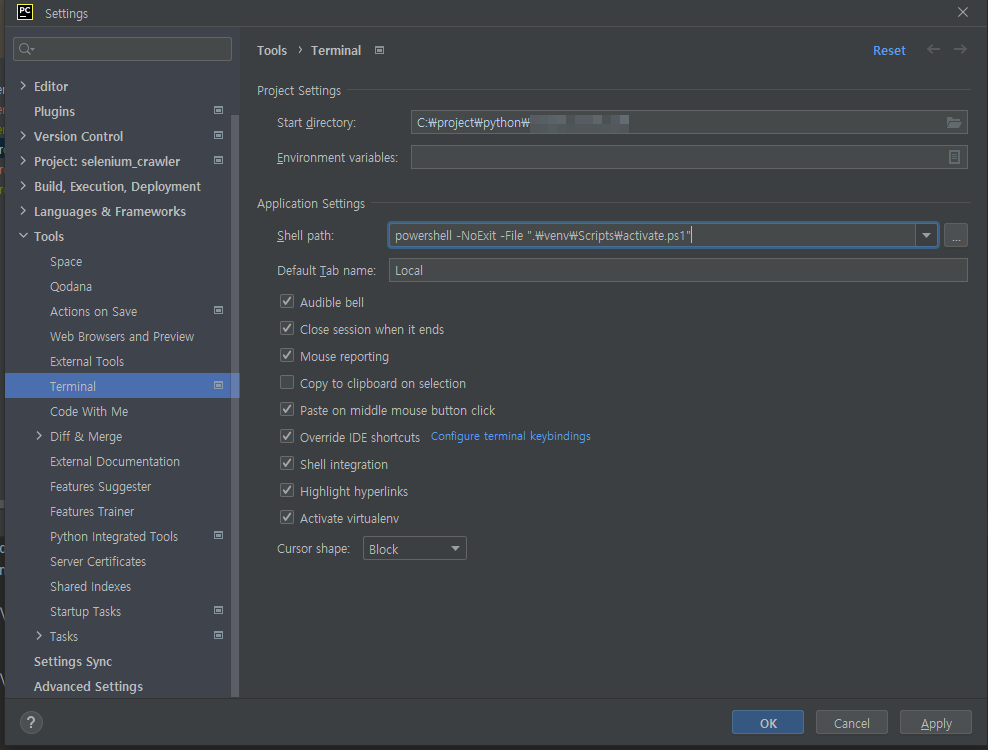Click the help question mark button
Image resolution: width=988 pixels, height=750 pixels.
pyautogui.click(x=31, y=722)
